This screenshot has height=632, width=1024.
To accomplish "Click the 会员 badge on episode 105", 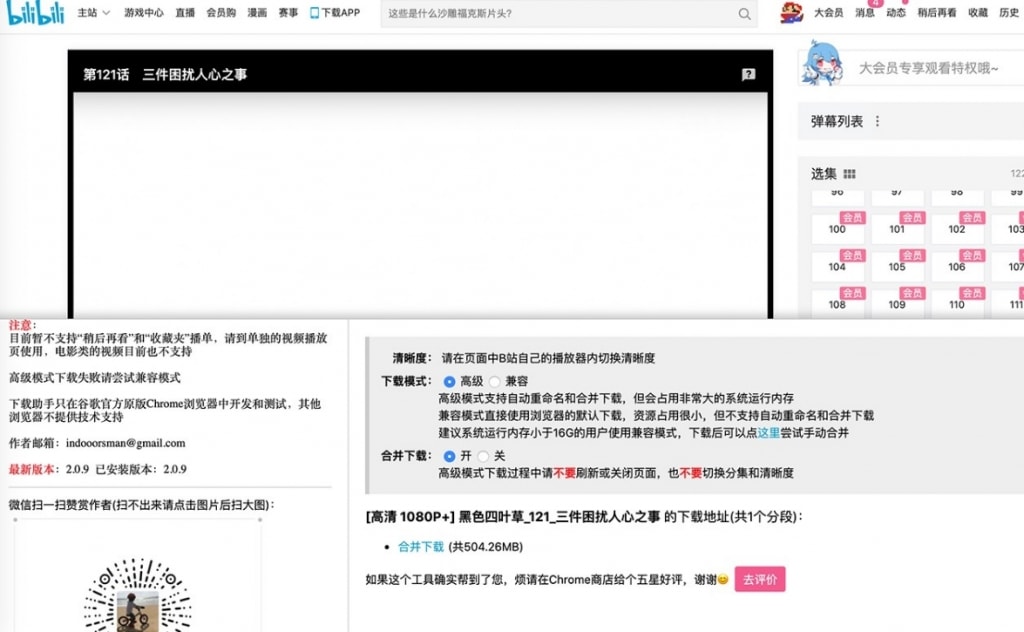I will click(x=912, y=256).
